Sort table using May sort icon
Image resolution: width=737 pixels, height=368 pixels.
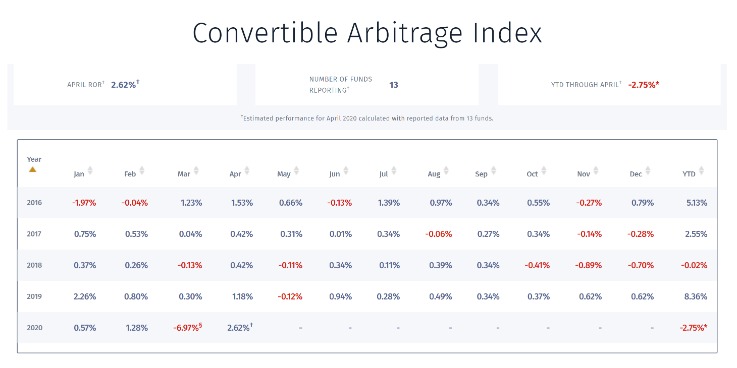click(296, 171)
